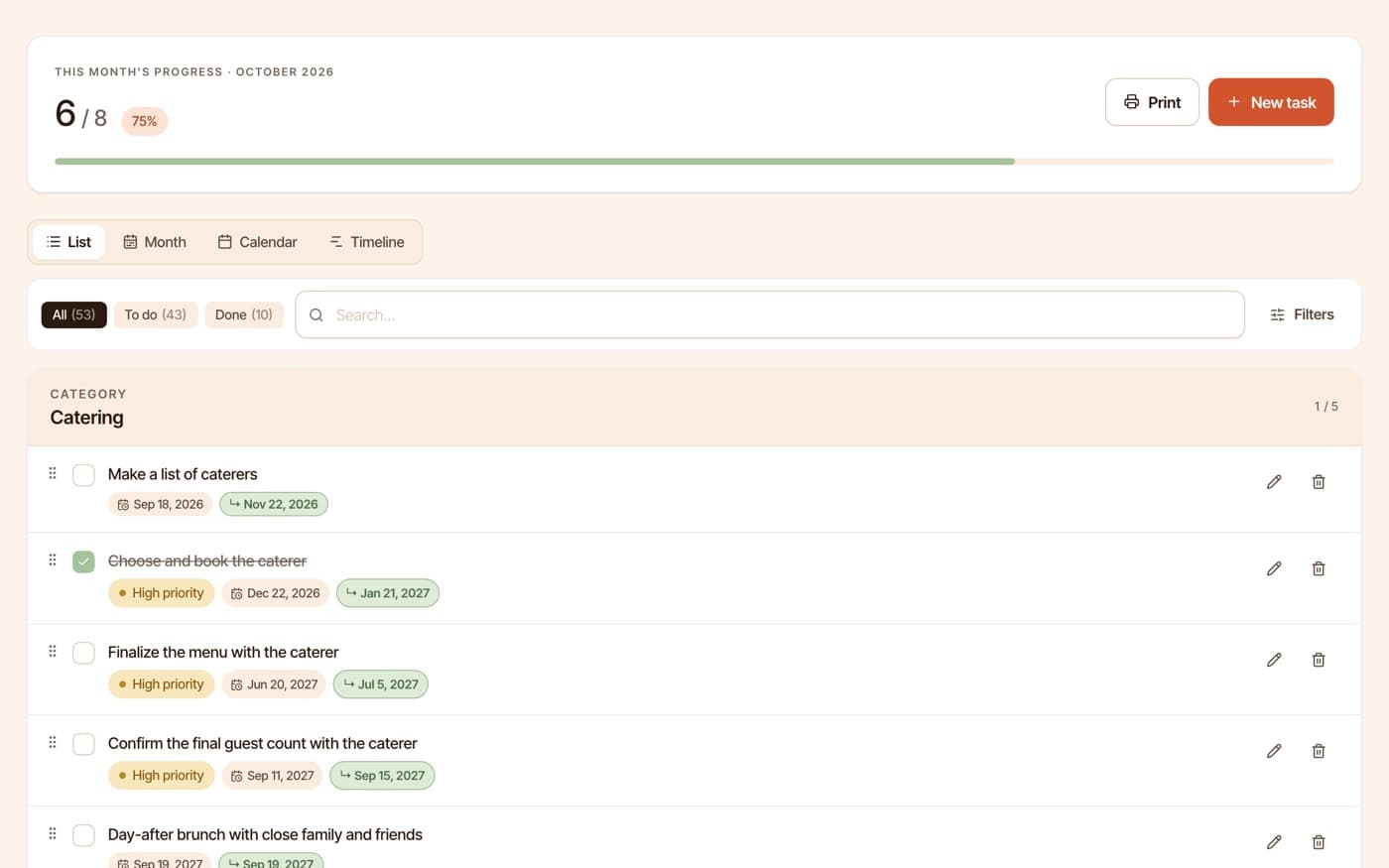Screen dimensions: 1389x868
Task: Click the 'Sep 15, 2027' deadline tag
Action: click(382, 776)
